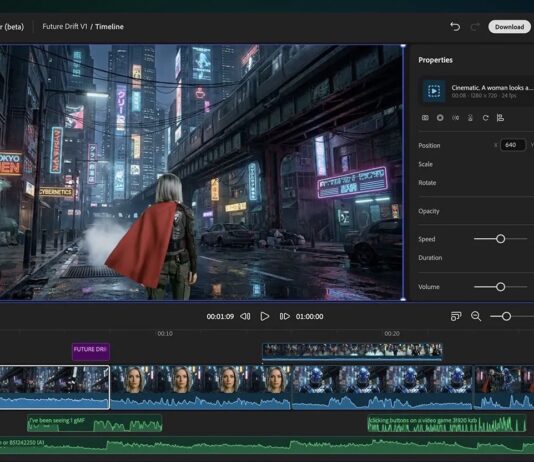Play the timeline preview
The height and width of the screenshot is (462, 534).
(265, 316)
